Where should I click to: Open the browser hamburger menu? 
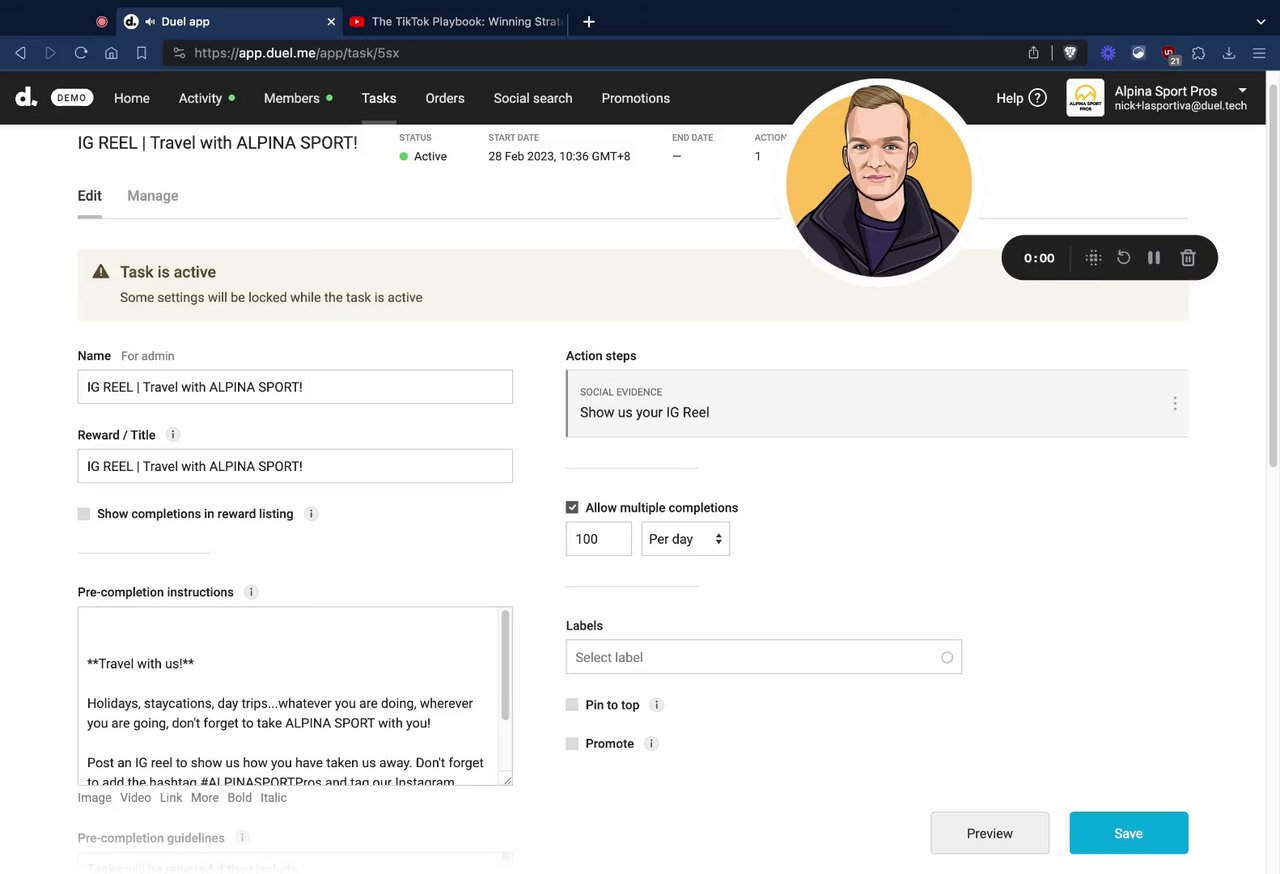click(x=1259, y=53)
